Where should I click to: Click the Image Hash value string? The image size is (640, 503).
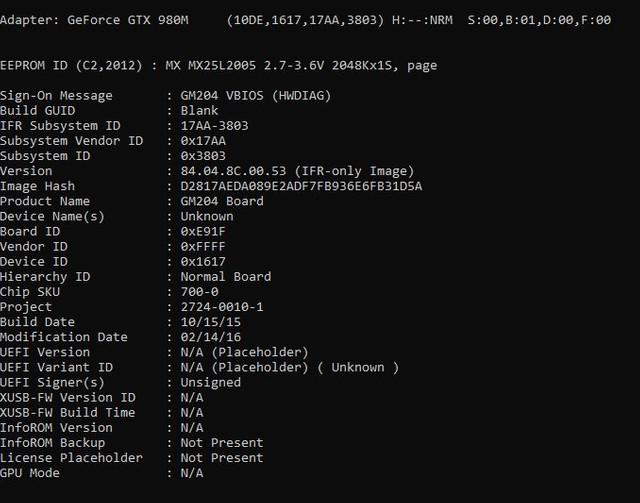(301, 186)
